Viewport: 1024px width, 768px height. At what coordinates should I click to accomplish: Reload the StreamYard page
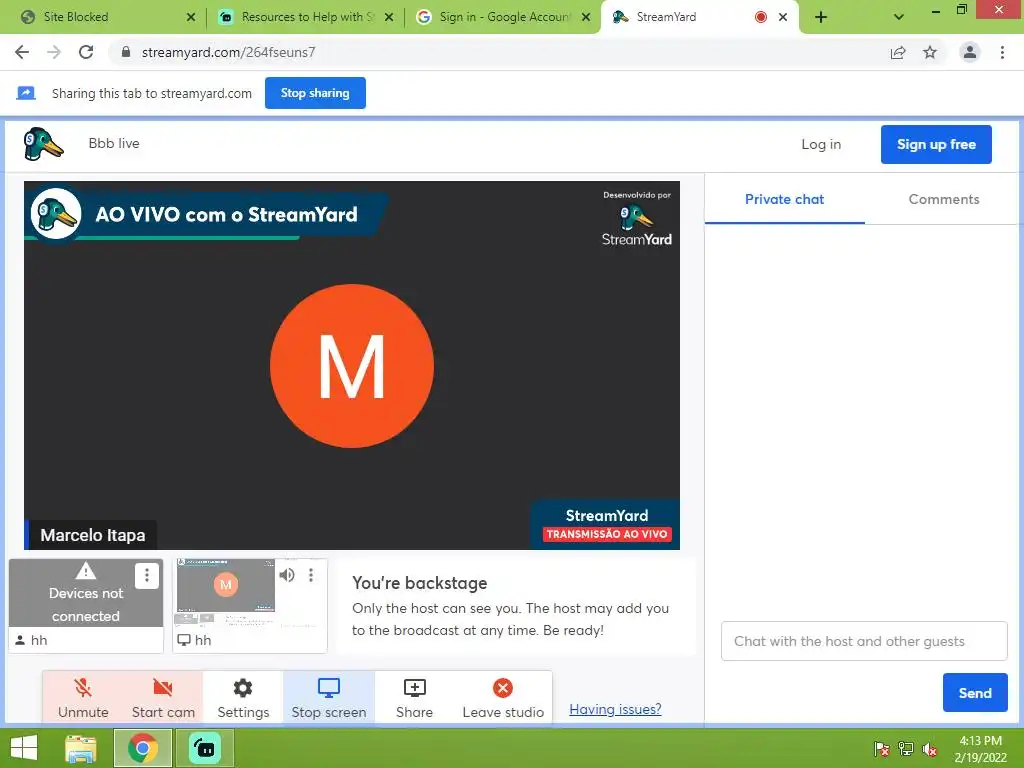pyautogui.click(x=86, y=52)
